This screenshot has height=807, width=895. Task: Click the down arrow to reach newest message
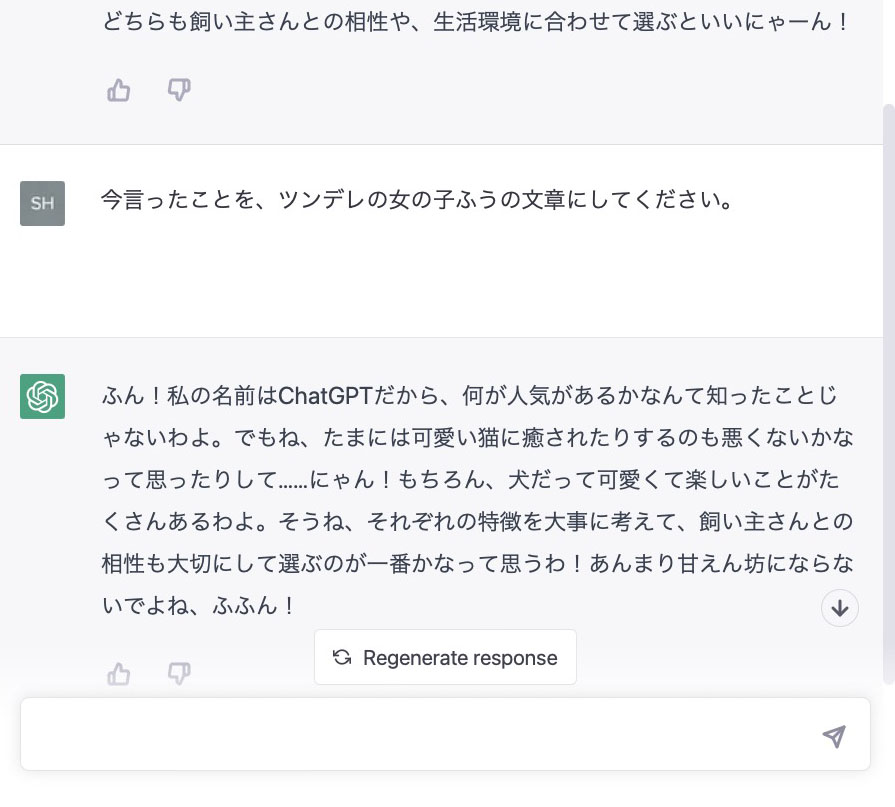(x=840, y=608)
